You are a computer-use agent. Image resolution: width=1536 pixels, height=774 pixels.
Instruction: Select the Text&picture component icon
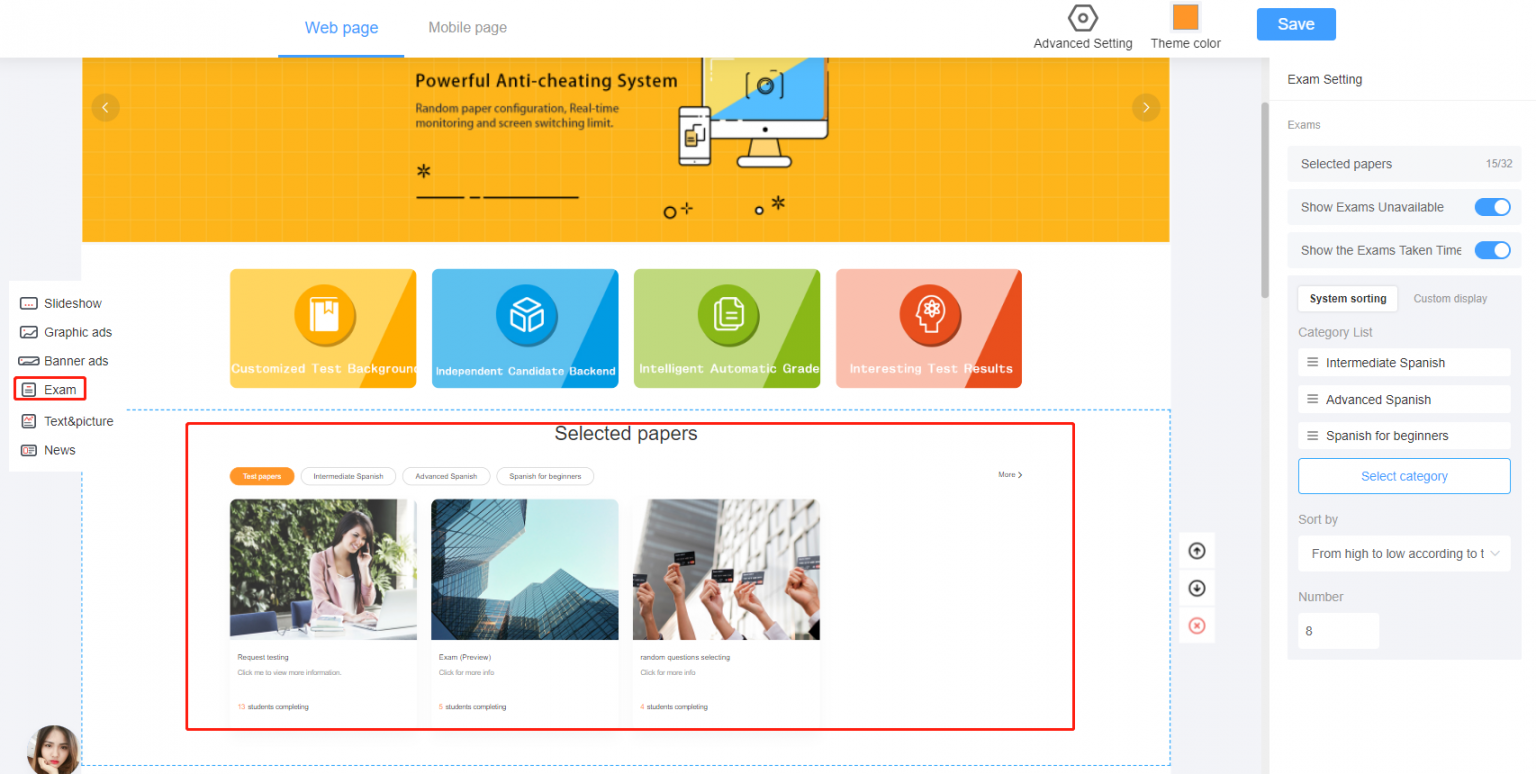(x=27, y=420)
